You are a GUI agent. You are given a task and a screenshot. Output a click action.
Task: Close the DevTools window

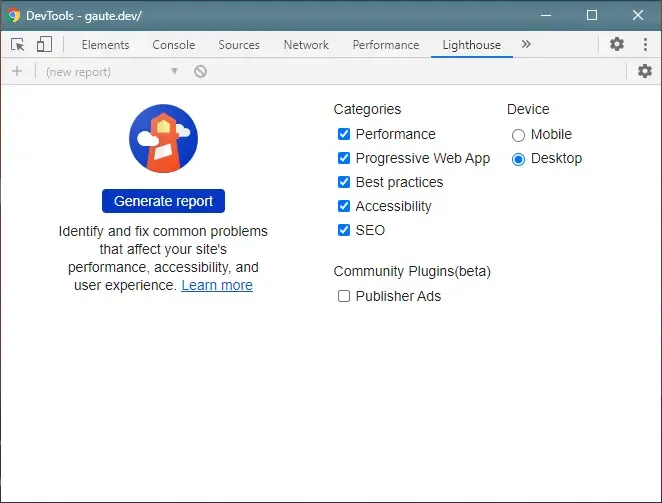[638, 16]
